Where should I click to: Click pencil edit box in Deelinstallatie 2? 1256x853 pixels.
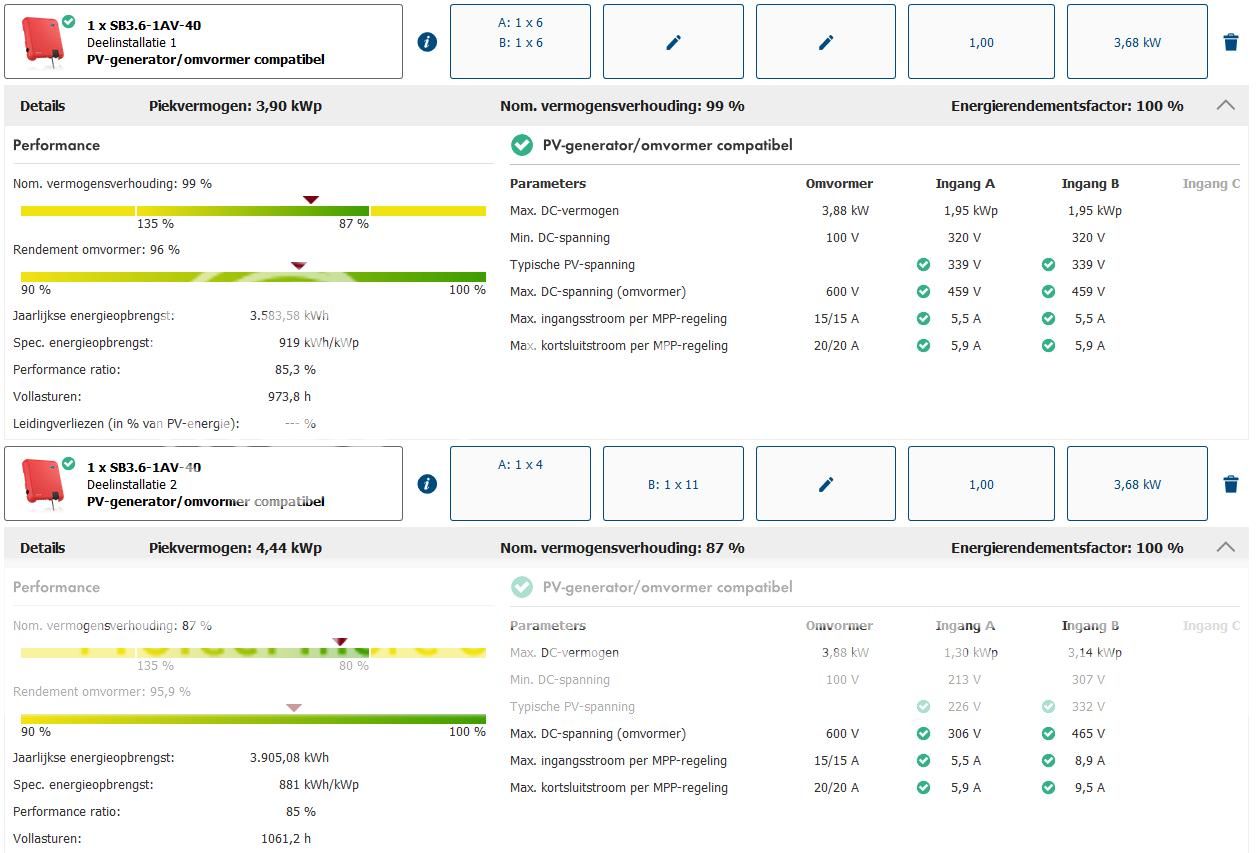[825, 484]
